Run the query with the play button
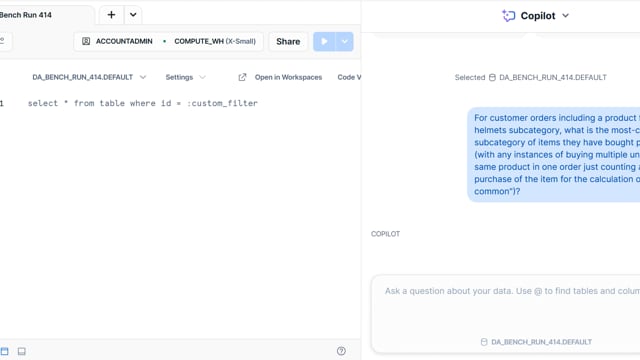This screenshot has height=360, width=640. click(x=324, y=42)
